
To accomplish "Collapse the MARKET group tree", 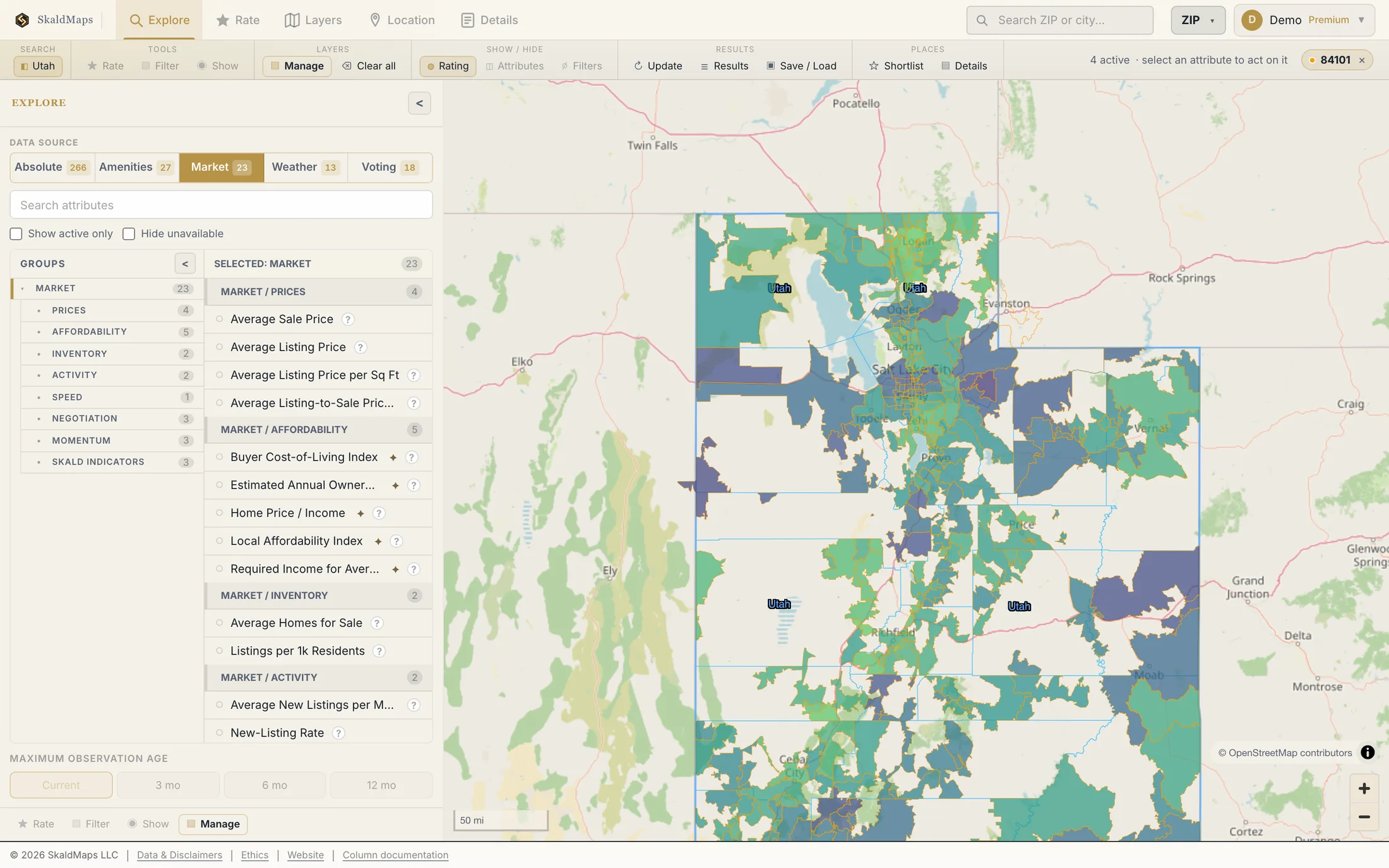I will 23,288.
